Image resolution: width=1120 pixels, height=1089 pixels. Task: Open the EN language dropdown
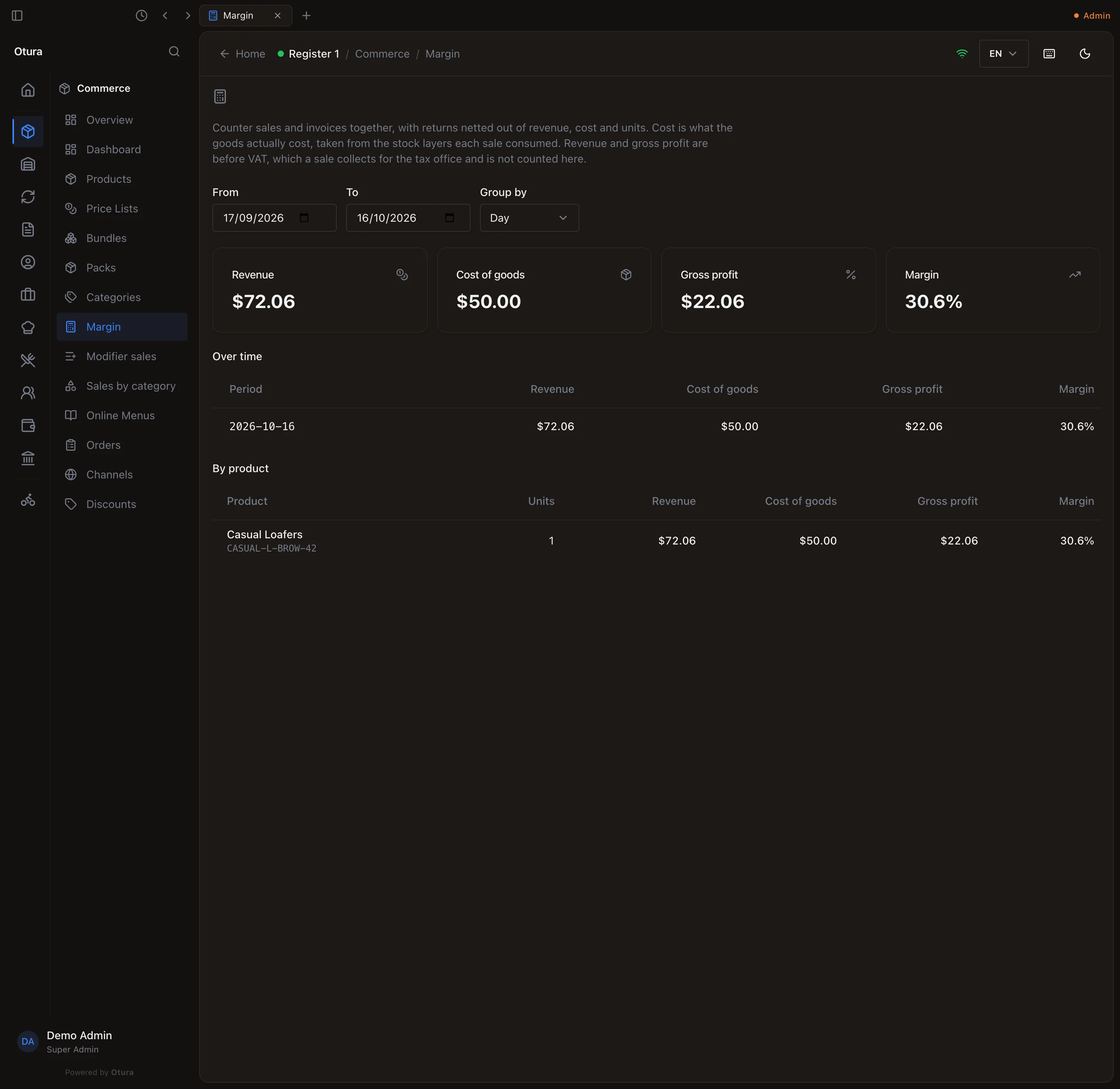1003,54
